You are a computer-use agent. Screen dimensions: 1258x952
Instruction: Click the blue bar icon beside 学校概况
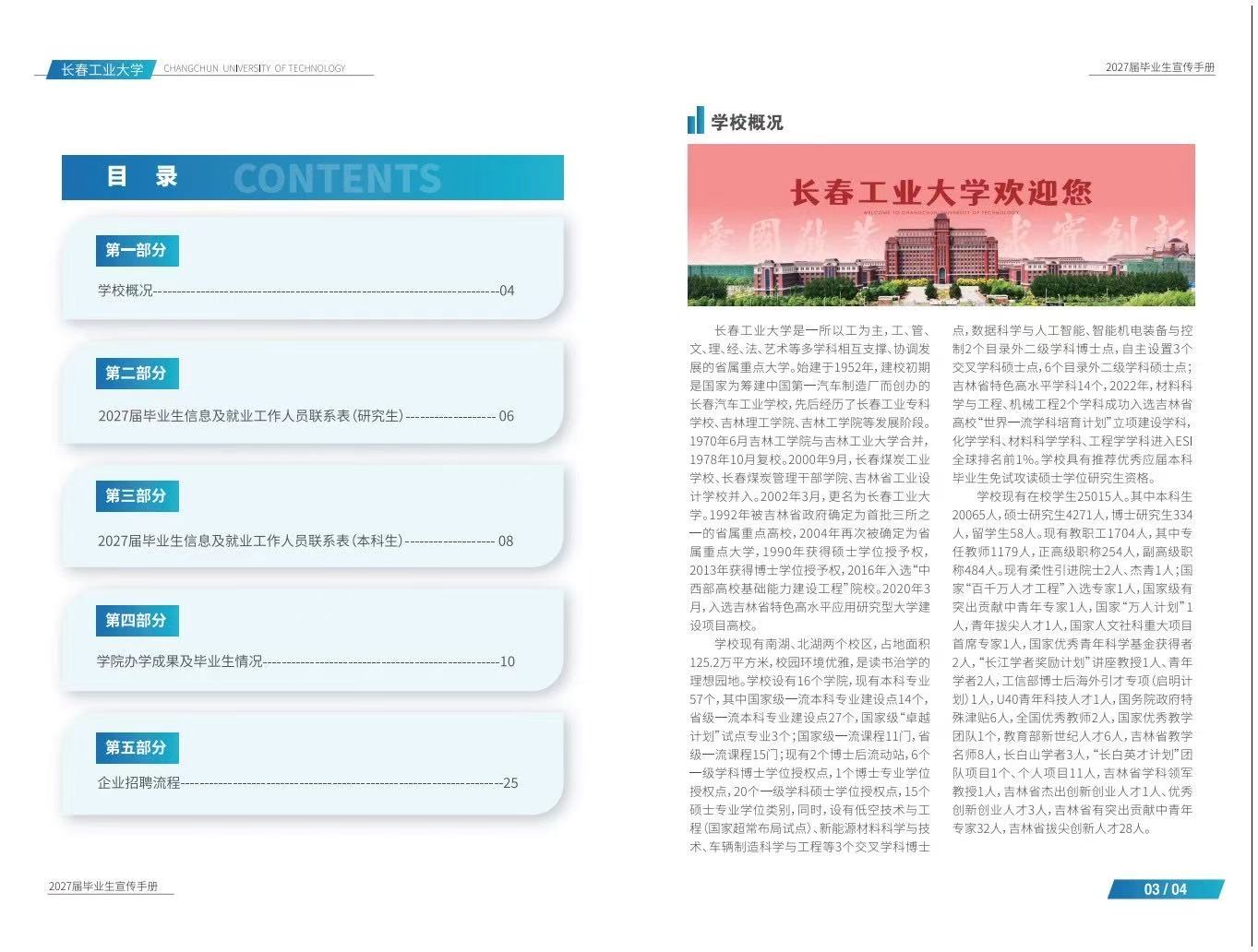point(695,121)
